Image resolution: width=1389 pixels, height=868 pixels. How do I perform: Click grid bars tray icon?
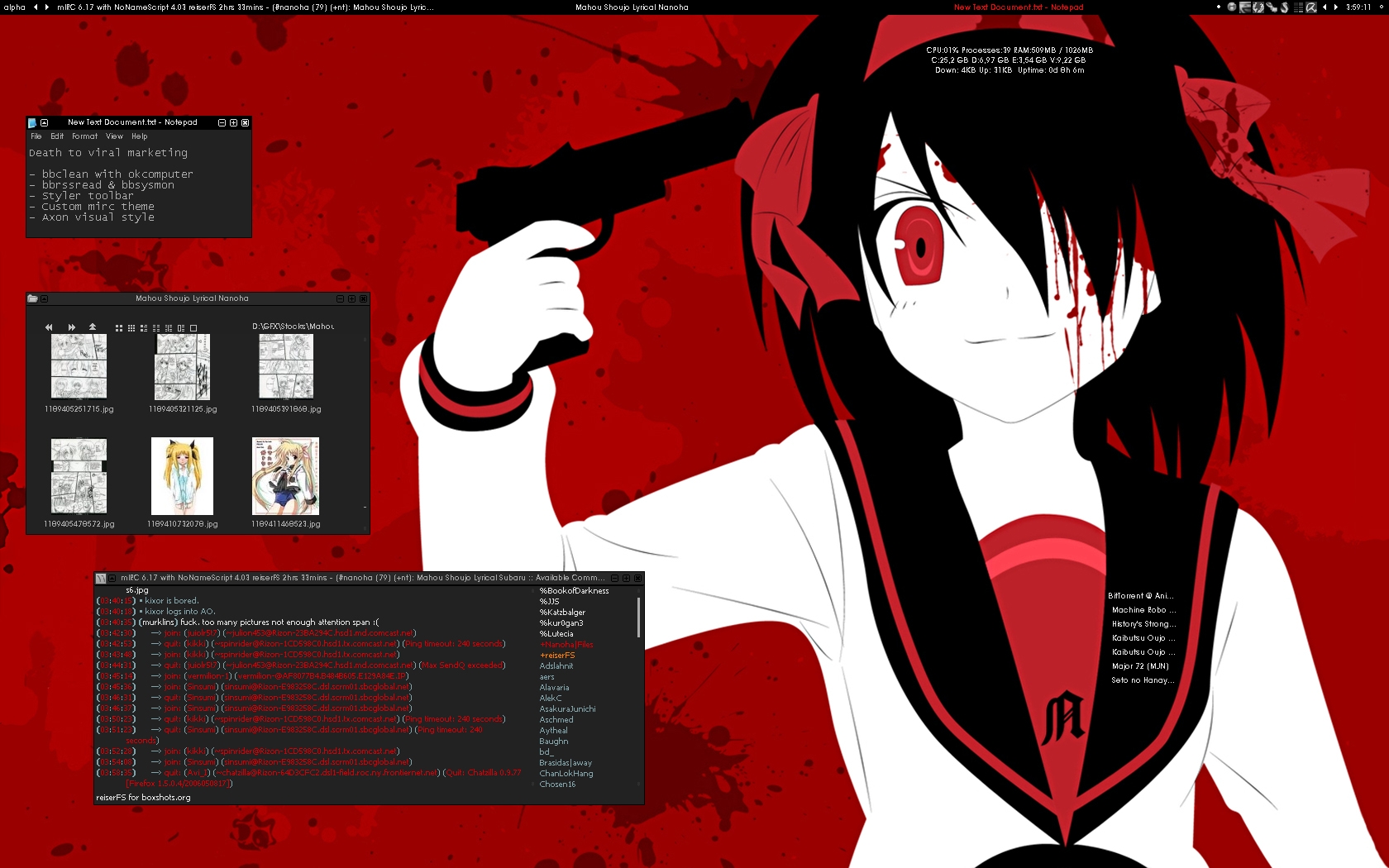pyautogui.click(x=1298, y=7)
